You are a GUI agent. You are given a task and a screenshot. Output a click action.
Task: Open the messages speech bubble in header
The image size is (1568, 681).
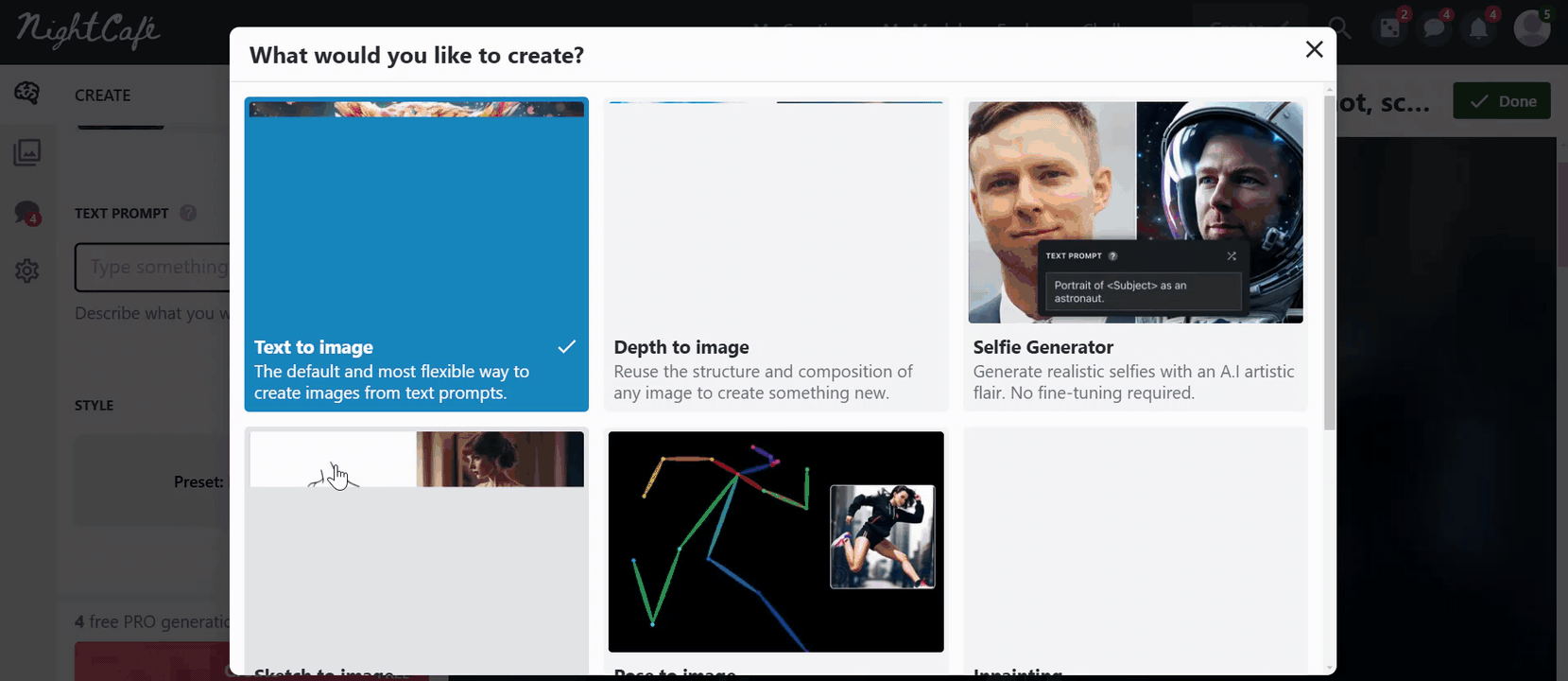click(1435, 27)
